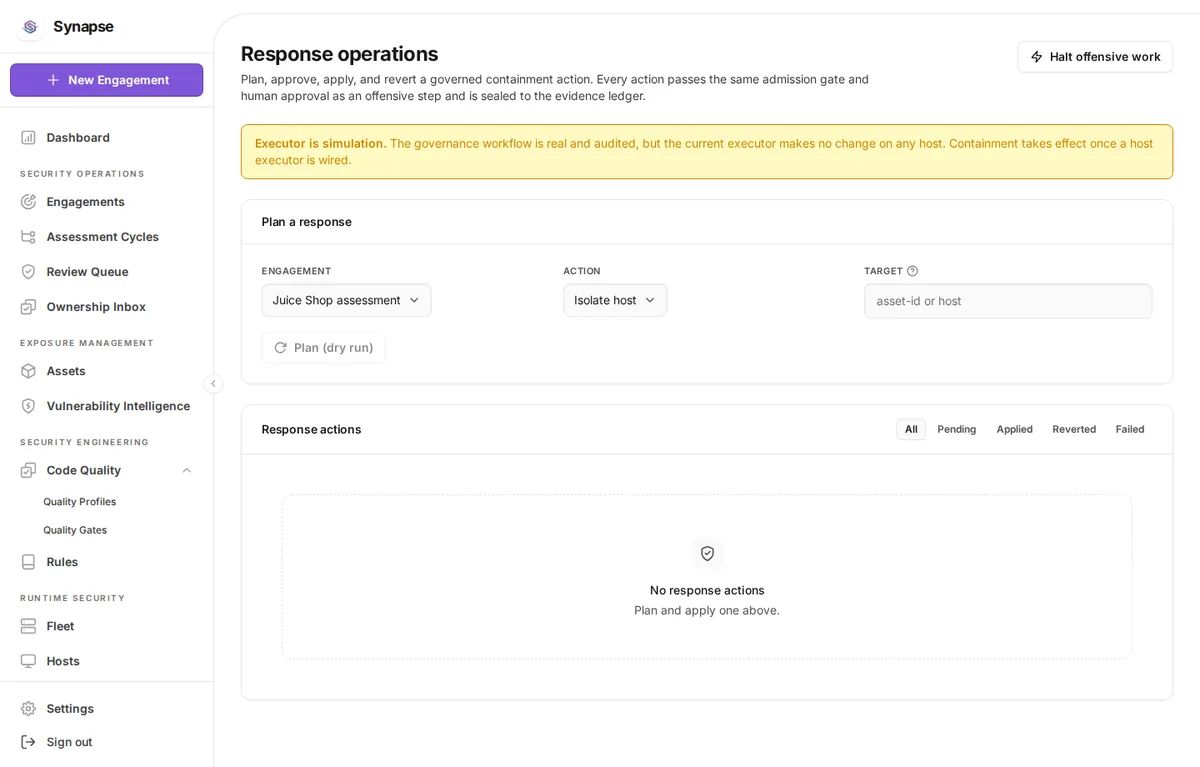Open the Action dropdown Isolate host
This screenshot has width=1200, height=767.
pos(615,300)
